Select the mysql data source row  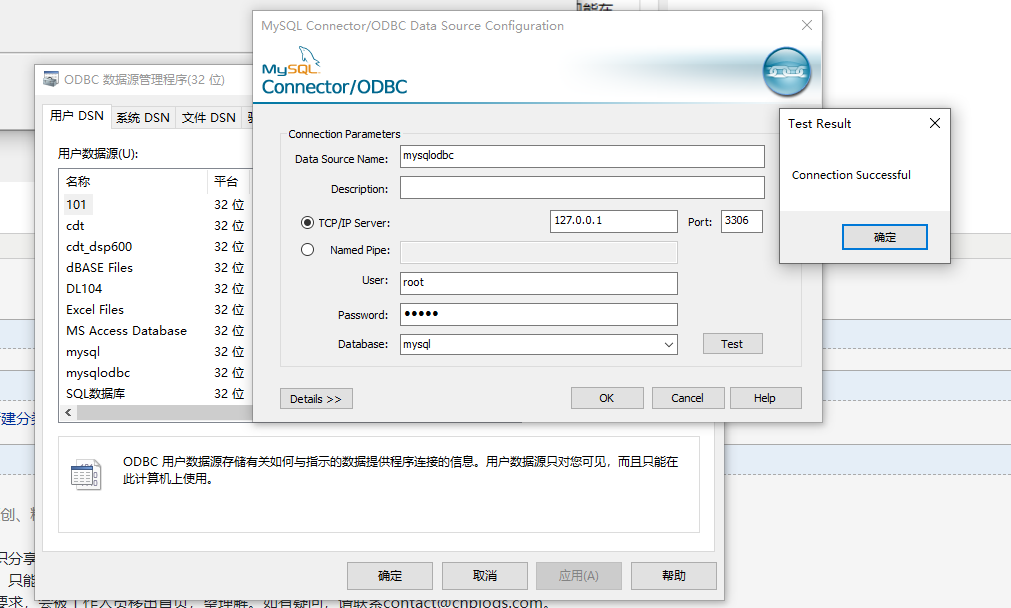[x=155, y=351]
